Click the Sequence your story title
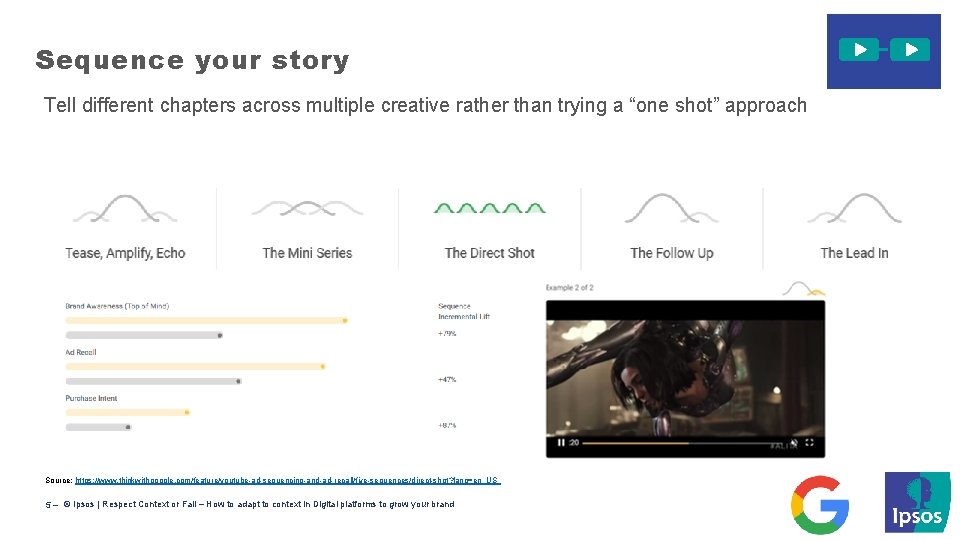 tap(192, 60)
